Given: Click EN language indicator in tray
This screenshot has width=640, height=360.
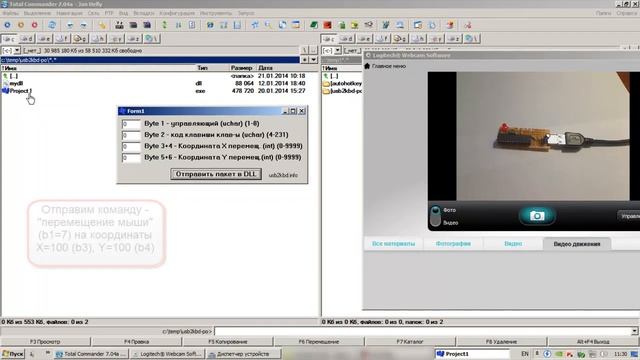Looking at the screenshot, I should (x=524, y=354).
